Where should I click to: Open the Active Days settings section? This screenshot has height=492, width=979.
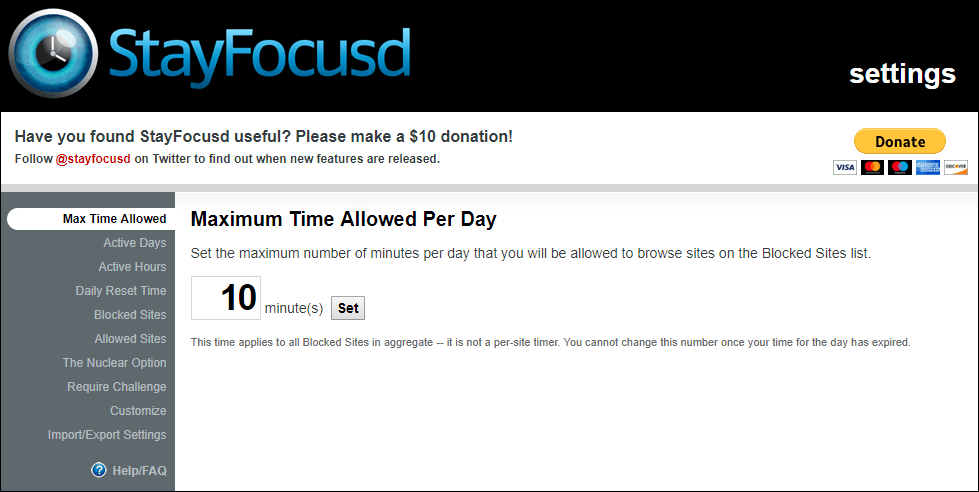pyautogui.click(x=135, y=243)
